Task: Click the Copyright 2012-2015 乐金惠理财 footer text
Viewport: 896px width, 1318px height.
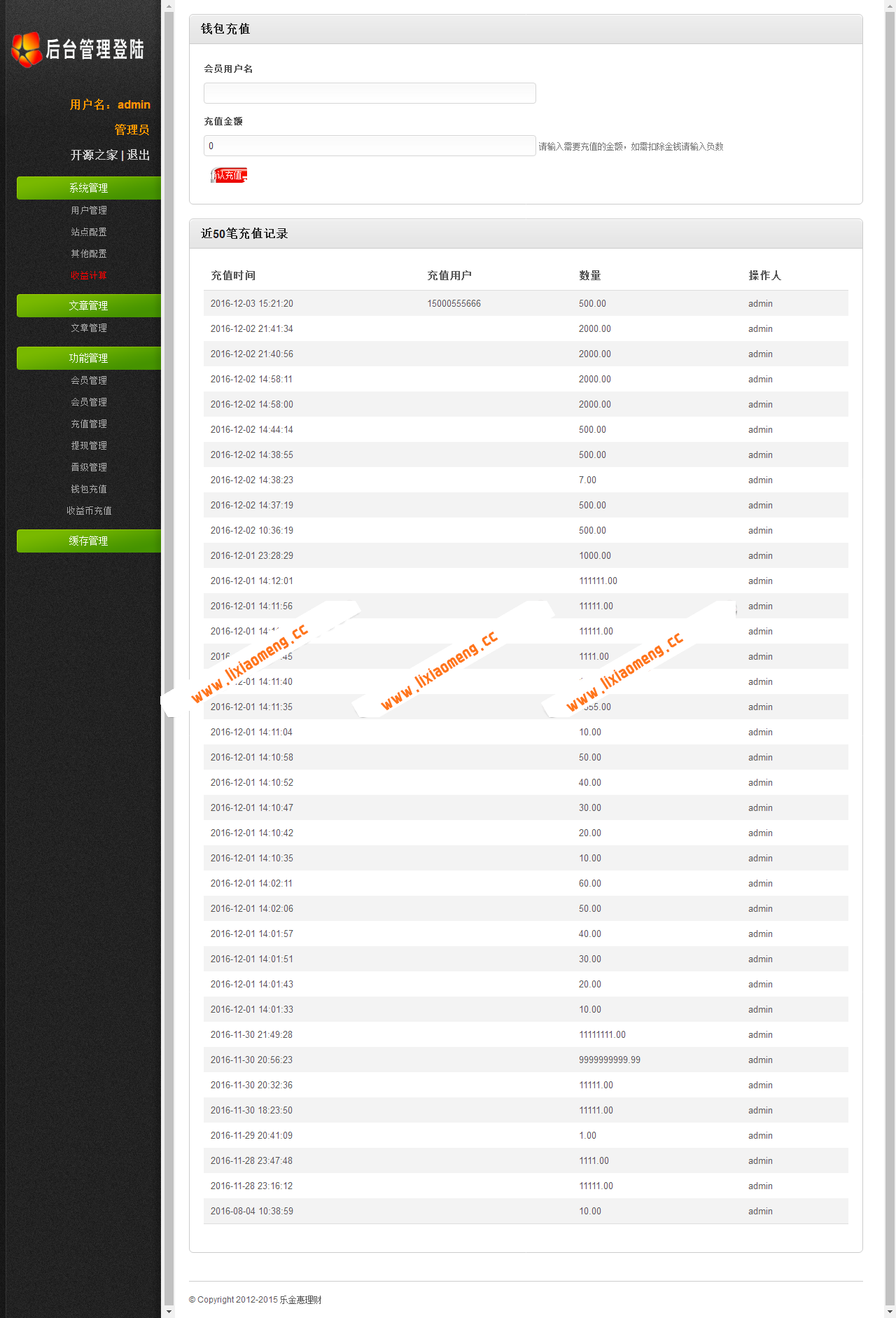Action: point(255,1300)
